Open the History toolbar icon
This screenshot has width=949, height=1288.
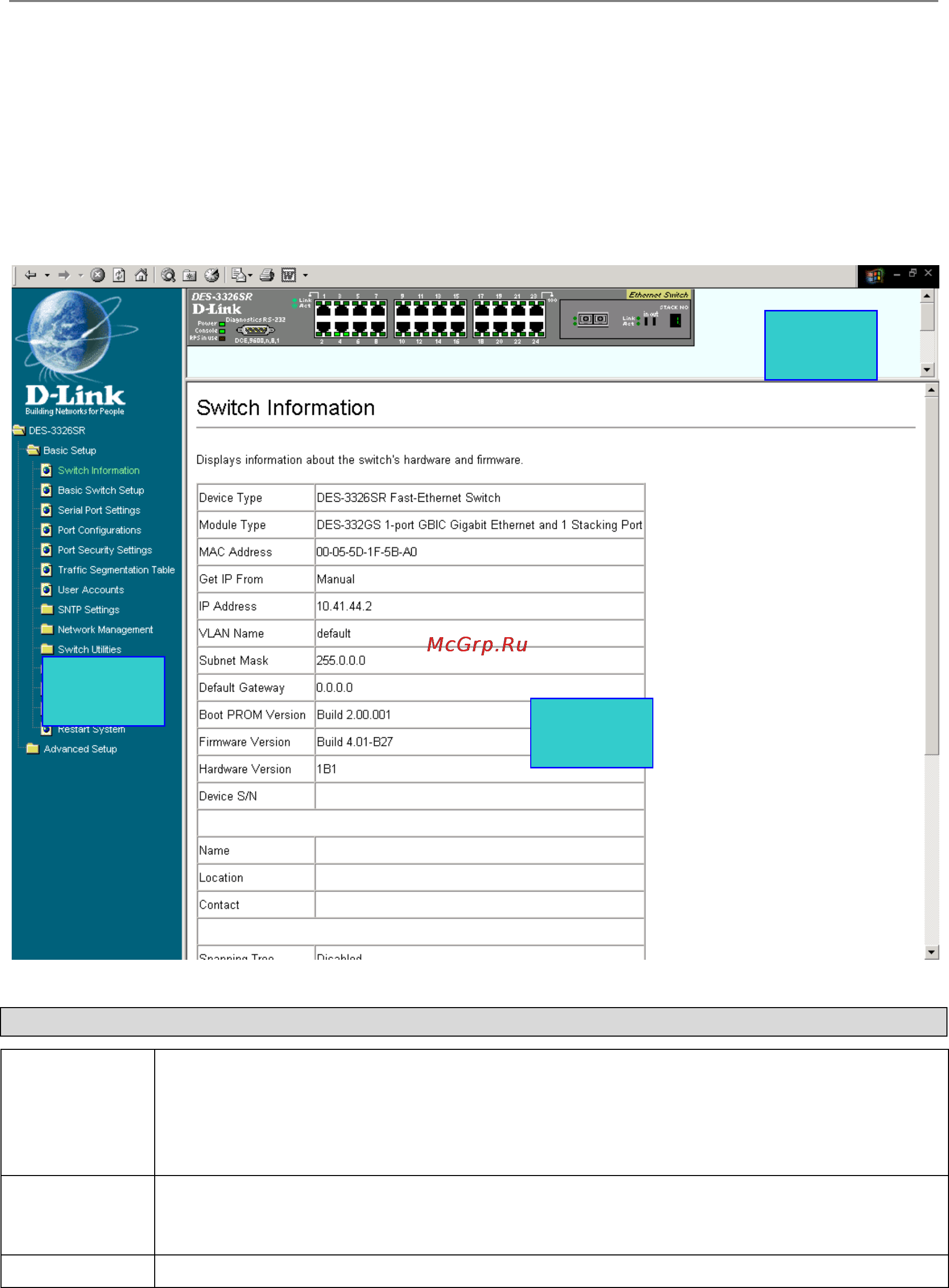click(x=212, y=275)
